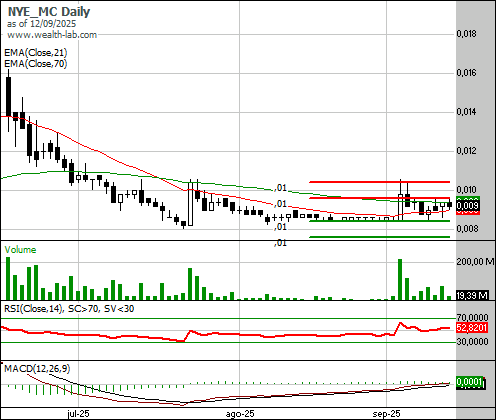Click the jul-25 date axis label
Viewport: 496px width, 420px height.
(x=78, y=414)
